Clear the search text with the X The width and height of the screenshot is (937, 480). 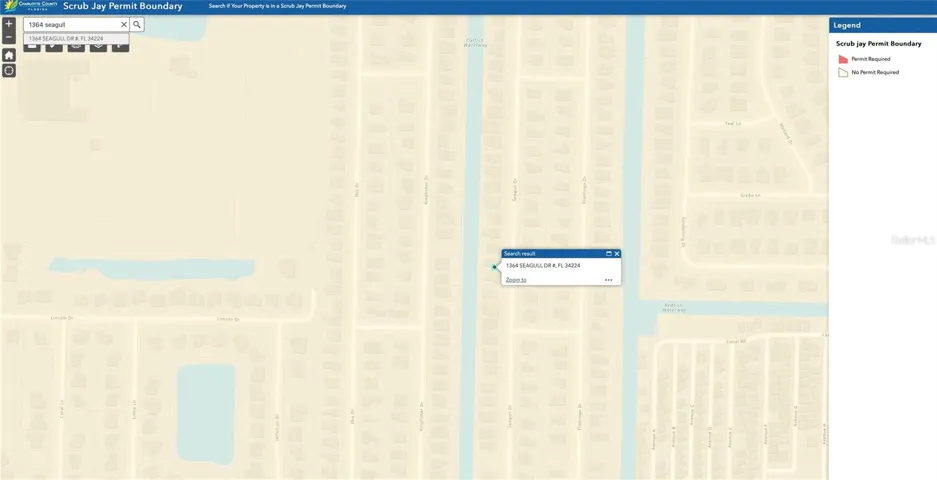coord(124,24)
